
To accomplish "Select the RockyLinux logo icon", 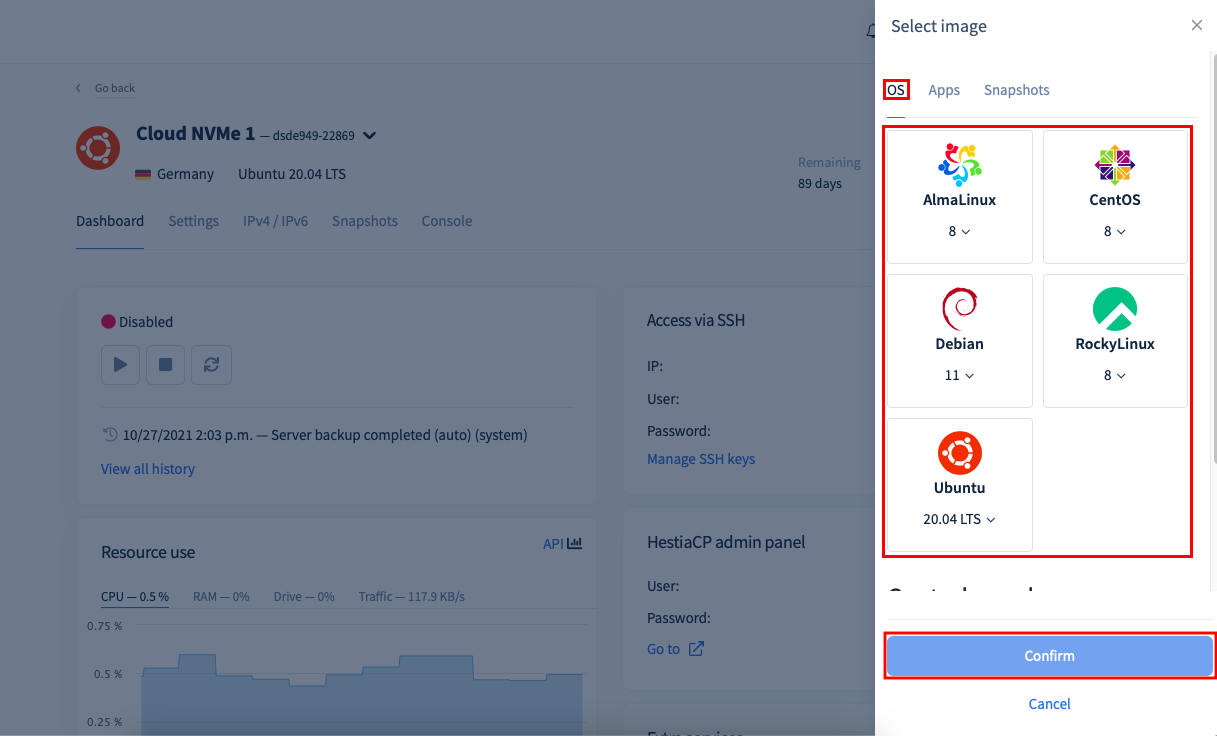I will pyautogui.click(x=1115, y=309).
